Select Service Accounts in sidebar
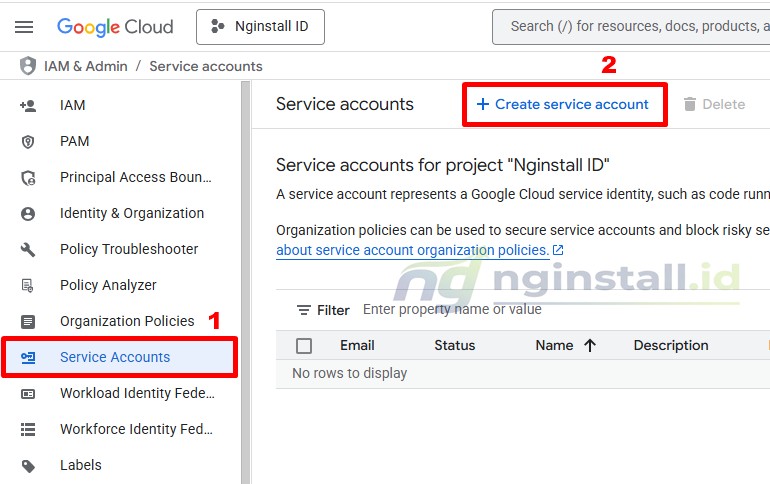This screenshot has height=484, width=770. (119, 357)
